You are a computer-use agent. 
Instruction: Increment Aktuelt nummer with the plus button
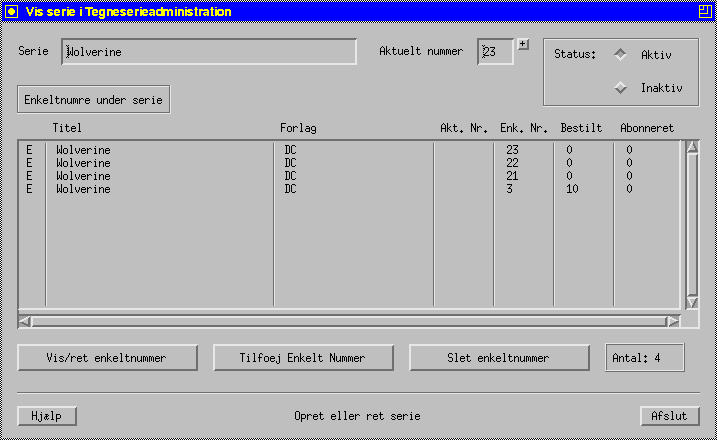523,44
